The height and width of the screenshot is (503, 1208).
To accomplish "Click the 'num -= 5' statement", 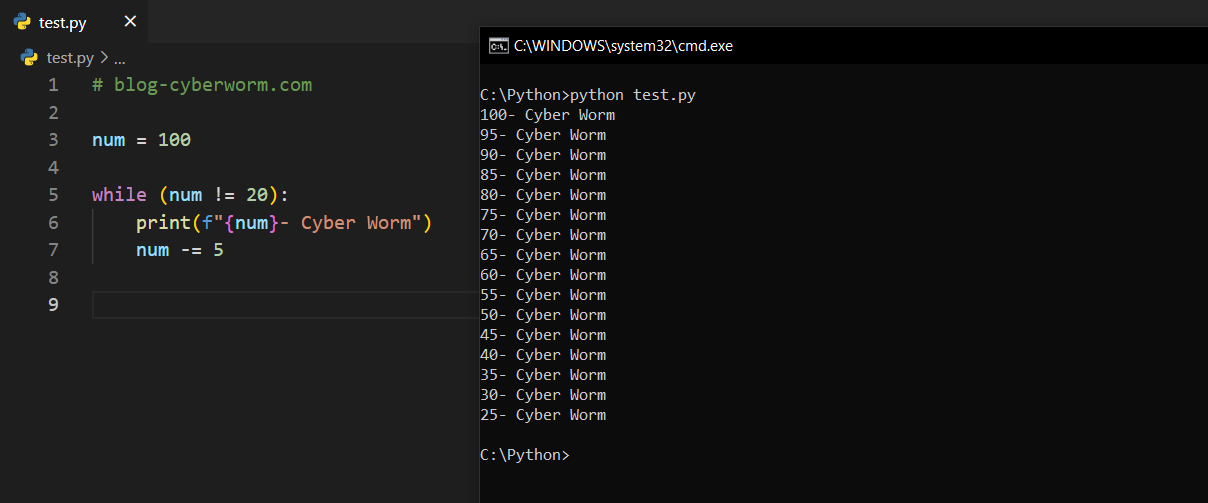I will 180,250.
